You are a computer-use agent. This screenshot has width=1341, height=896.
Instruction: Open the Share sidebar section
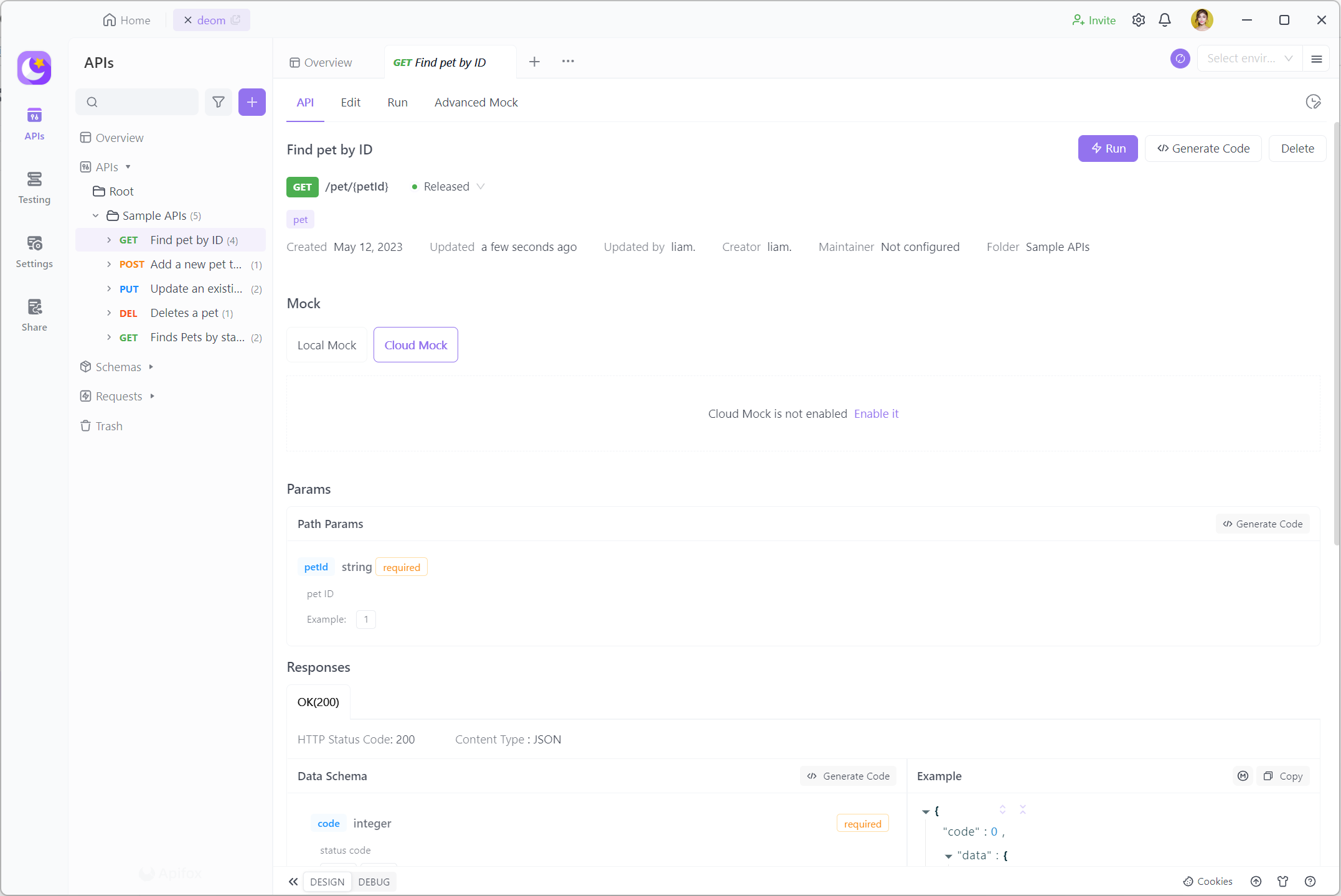point(34,315)
